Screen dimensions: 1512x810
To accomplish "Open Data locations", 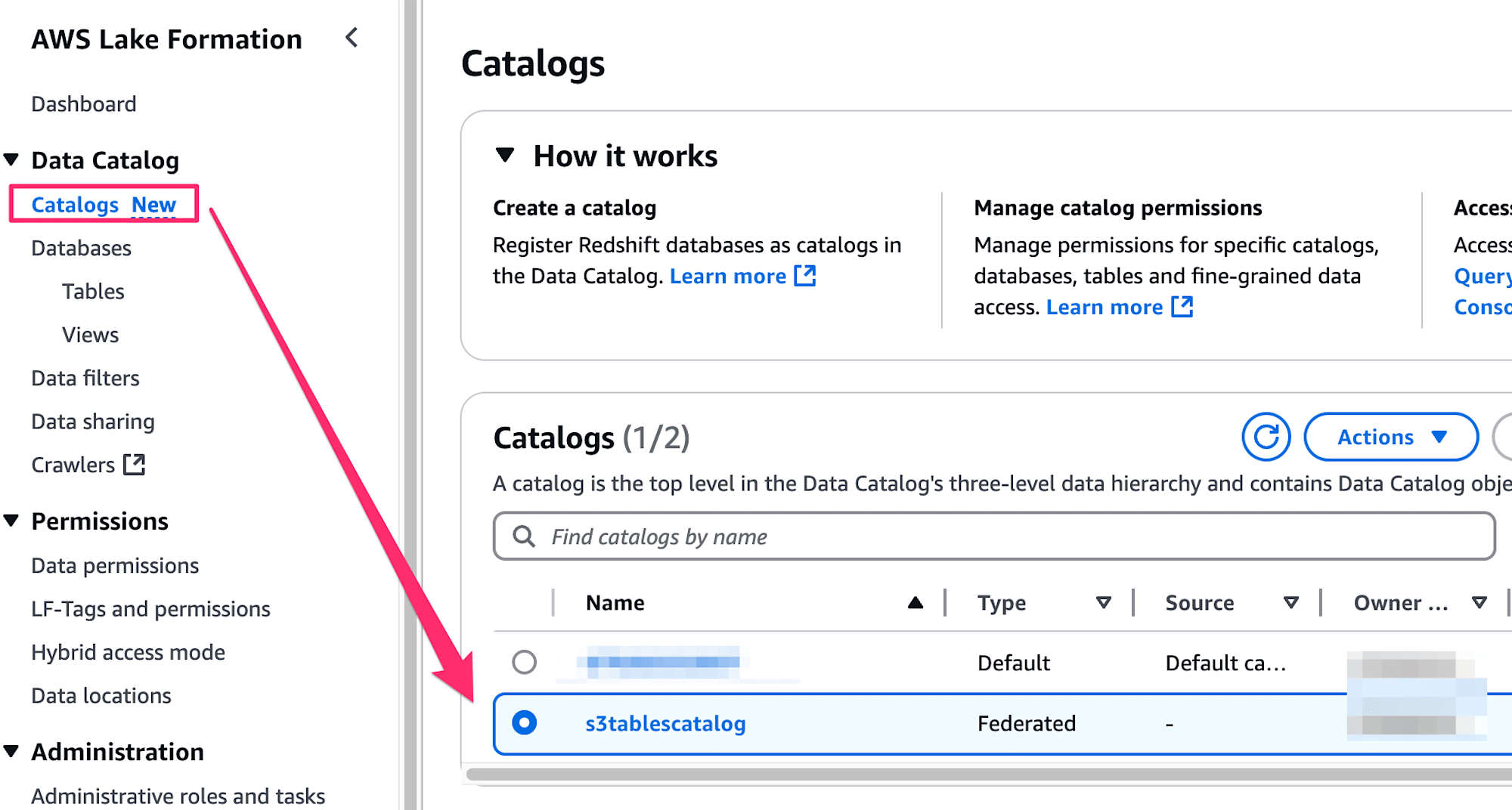I will pyautogui.click(x=101, y=695).
